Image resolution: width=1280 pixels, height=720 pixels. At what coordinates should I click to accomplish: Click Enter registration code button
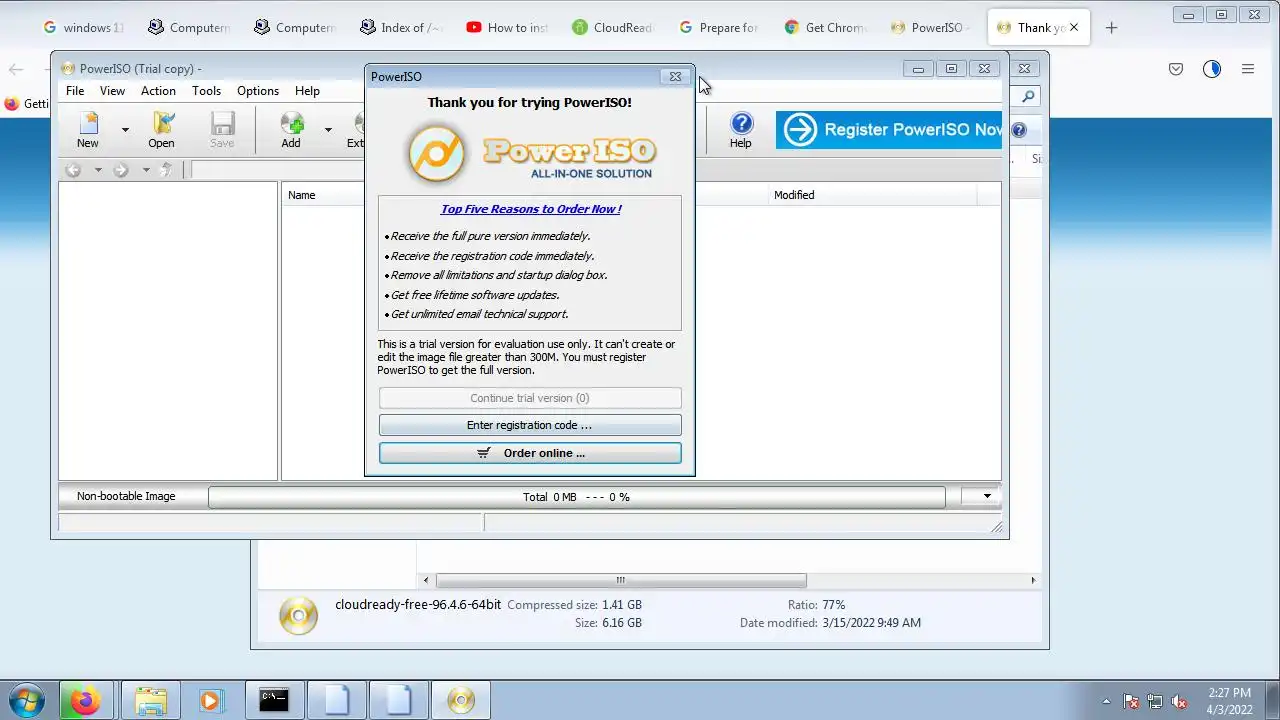pos(530,425)
